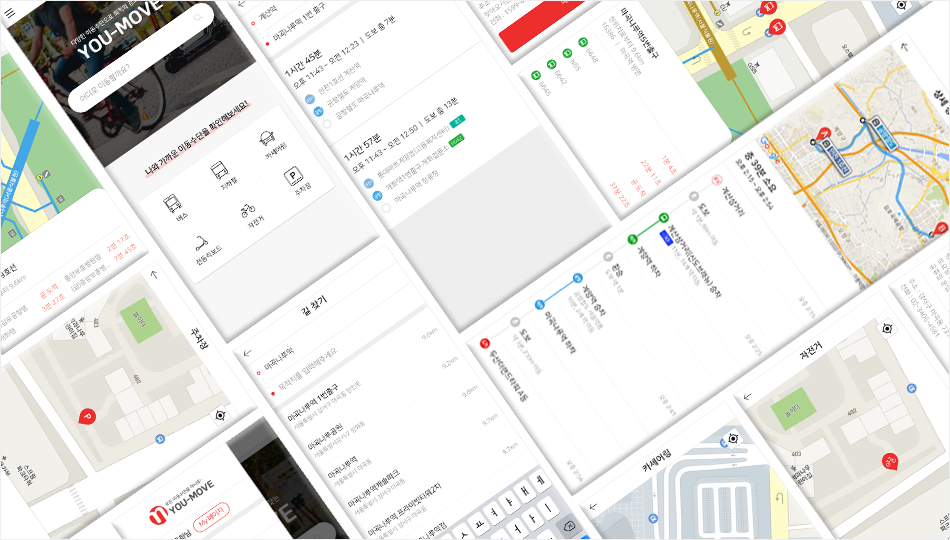
Task: Go back from the 길 찾기 search screen
Action: point(247,353)
